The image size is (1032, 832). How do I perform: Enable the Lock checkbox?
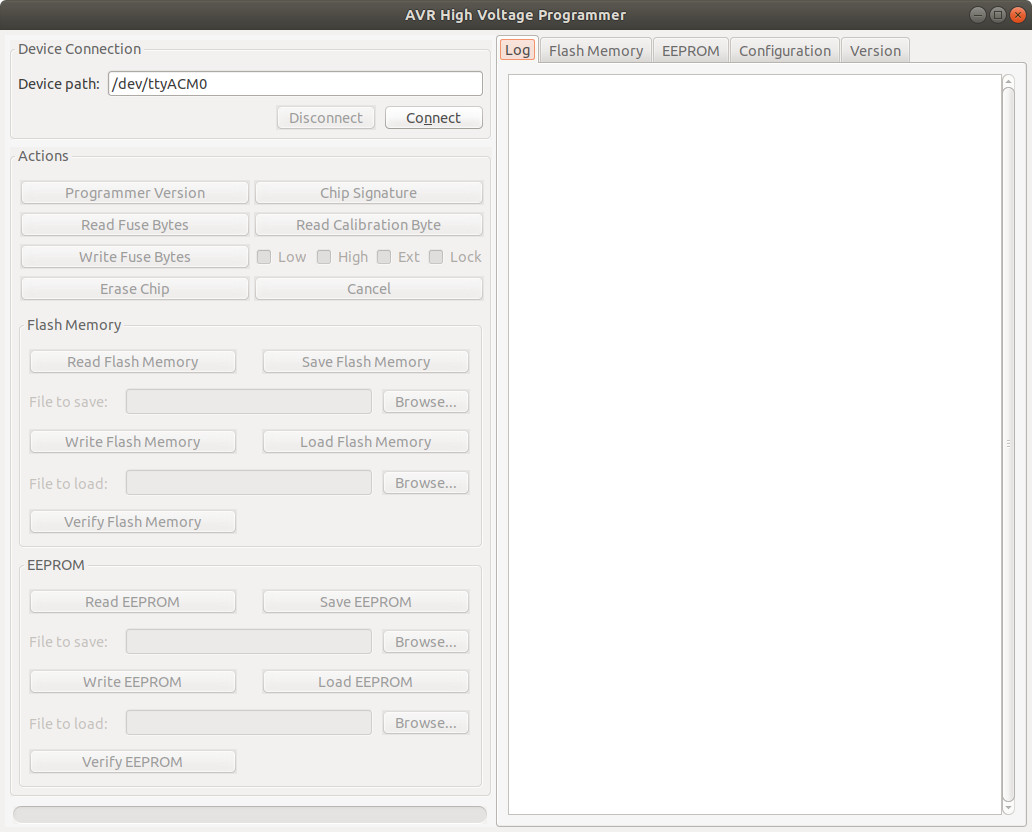point(436,257)
